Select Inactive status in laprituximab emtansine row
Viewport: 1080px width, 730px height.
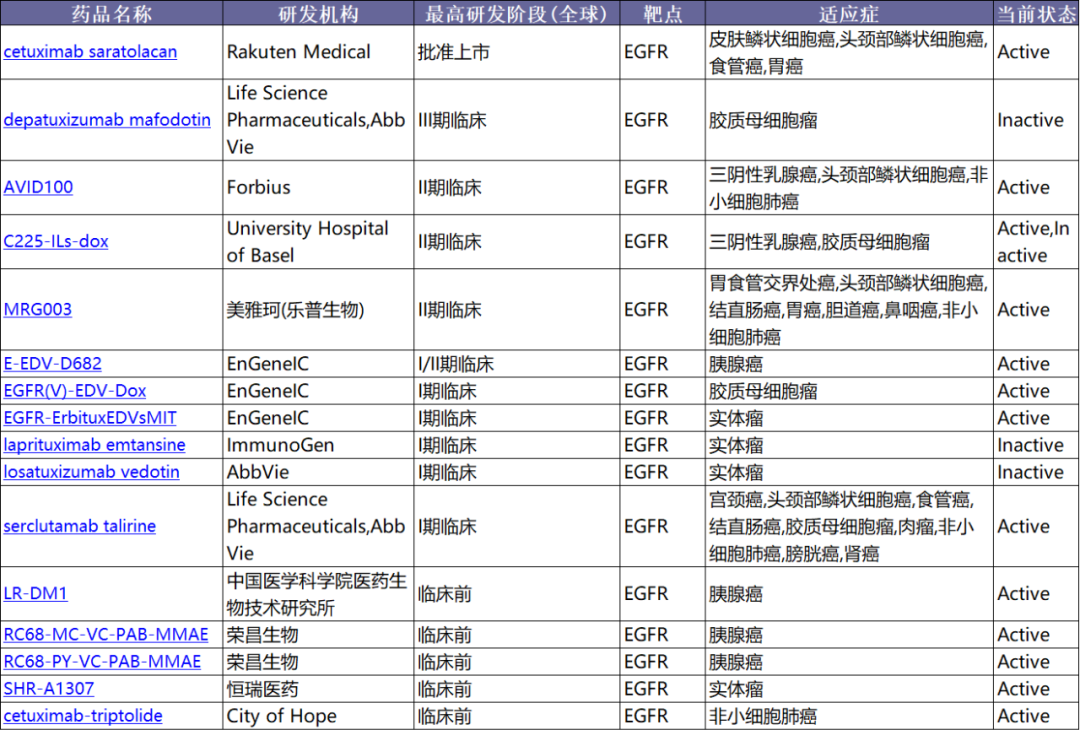point(1037,445)
